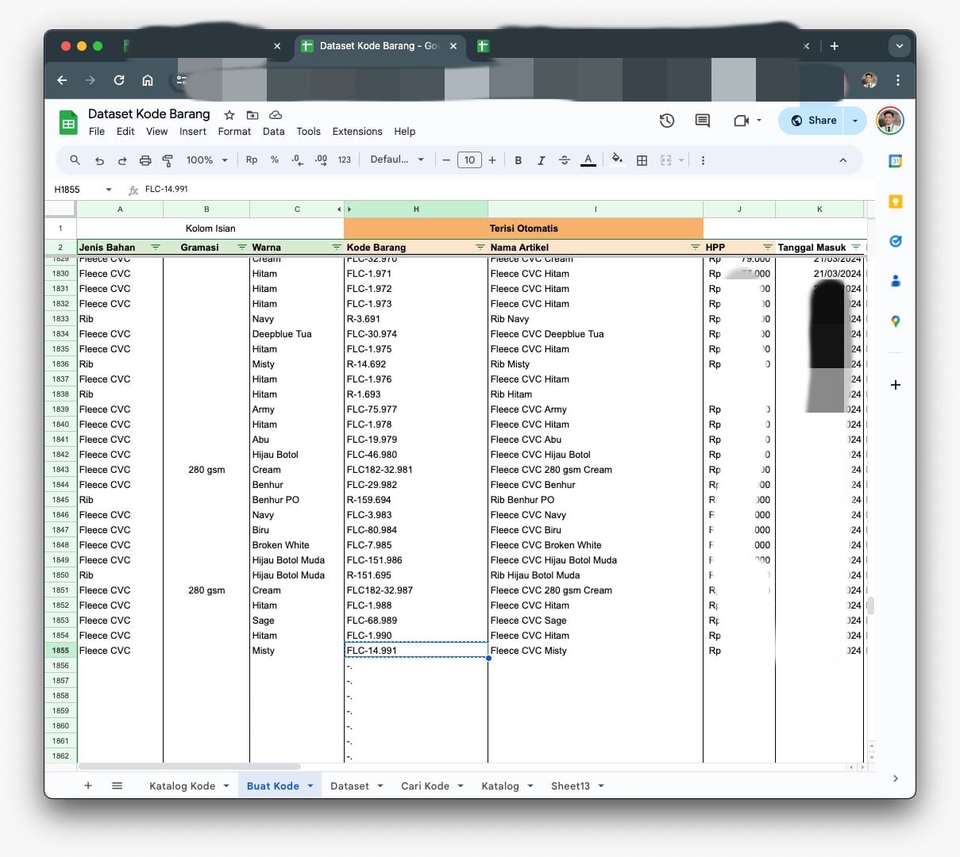This screenshot has height=857, width=960.
Task: Click the text color swatch icon
Action: (588, 160)
